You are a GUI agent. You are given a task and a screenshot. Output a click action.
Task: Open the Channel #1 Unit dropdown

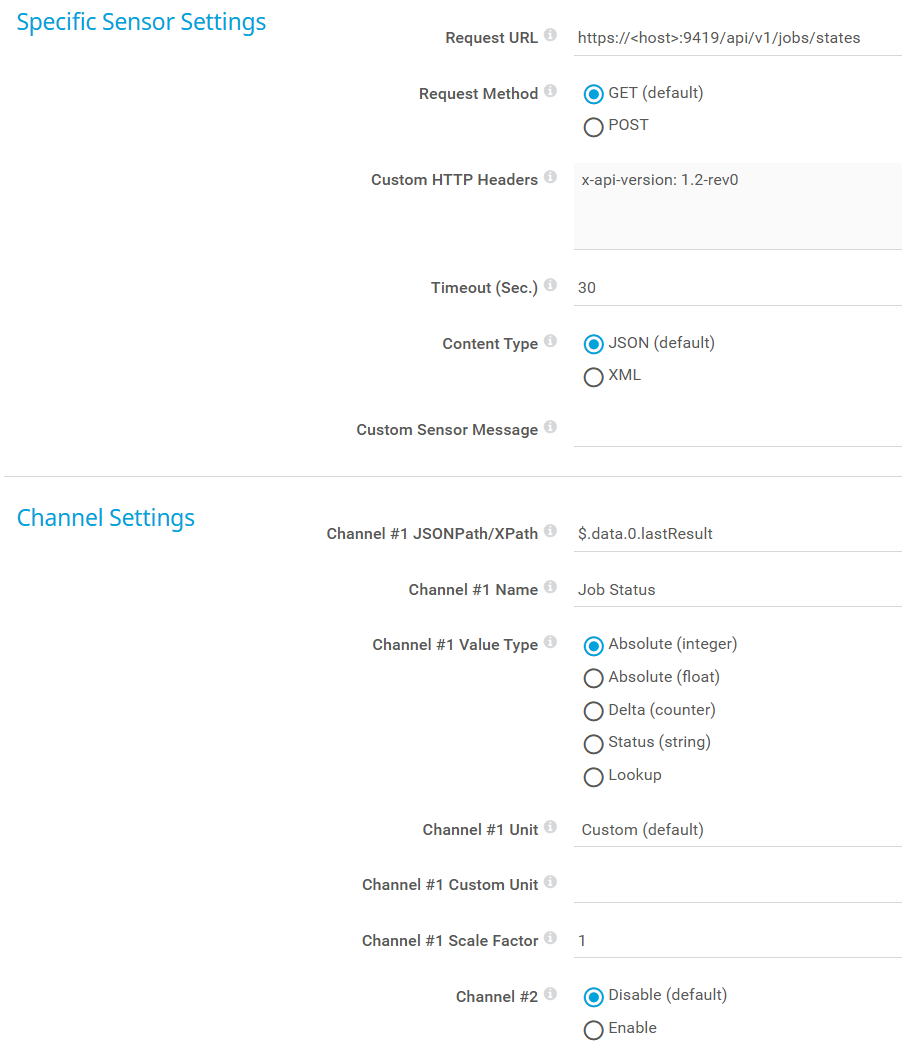(737, 830)
